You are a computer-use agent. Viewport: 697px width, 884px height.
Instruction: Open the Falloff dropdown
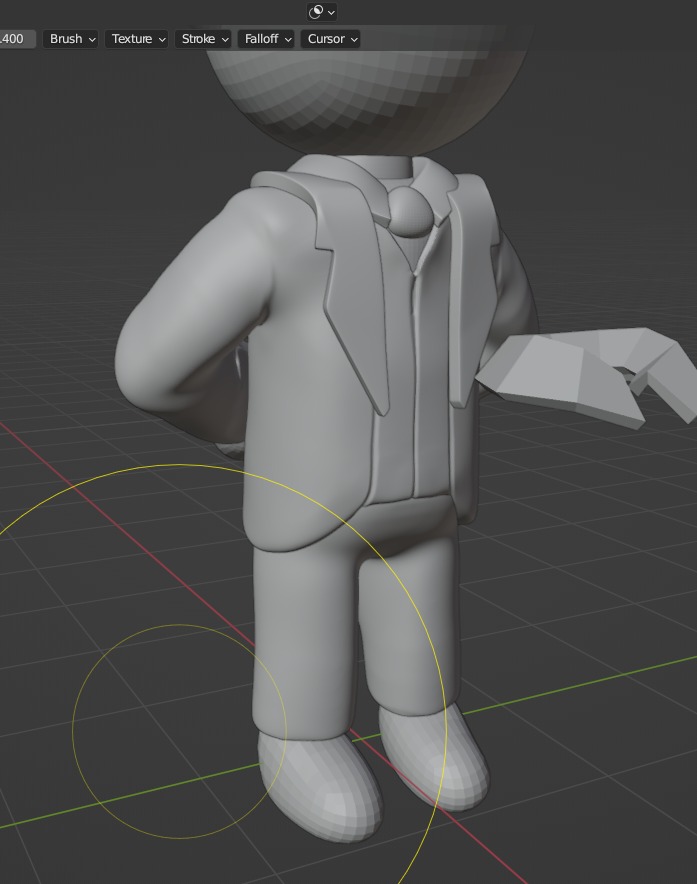(x=266, y=39)
